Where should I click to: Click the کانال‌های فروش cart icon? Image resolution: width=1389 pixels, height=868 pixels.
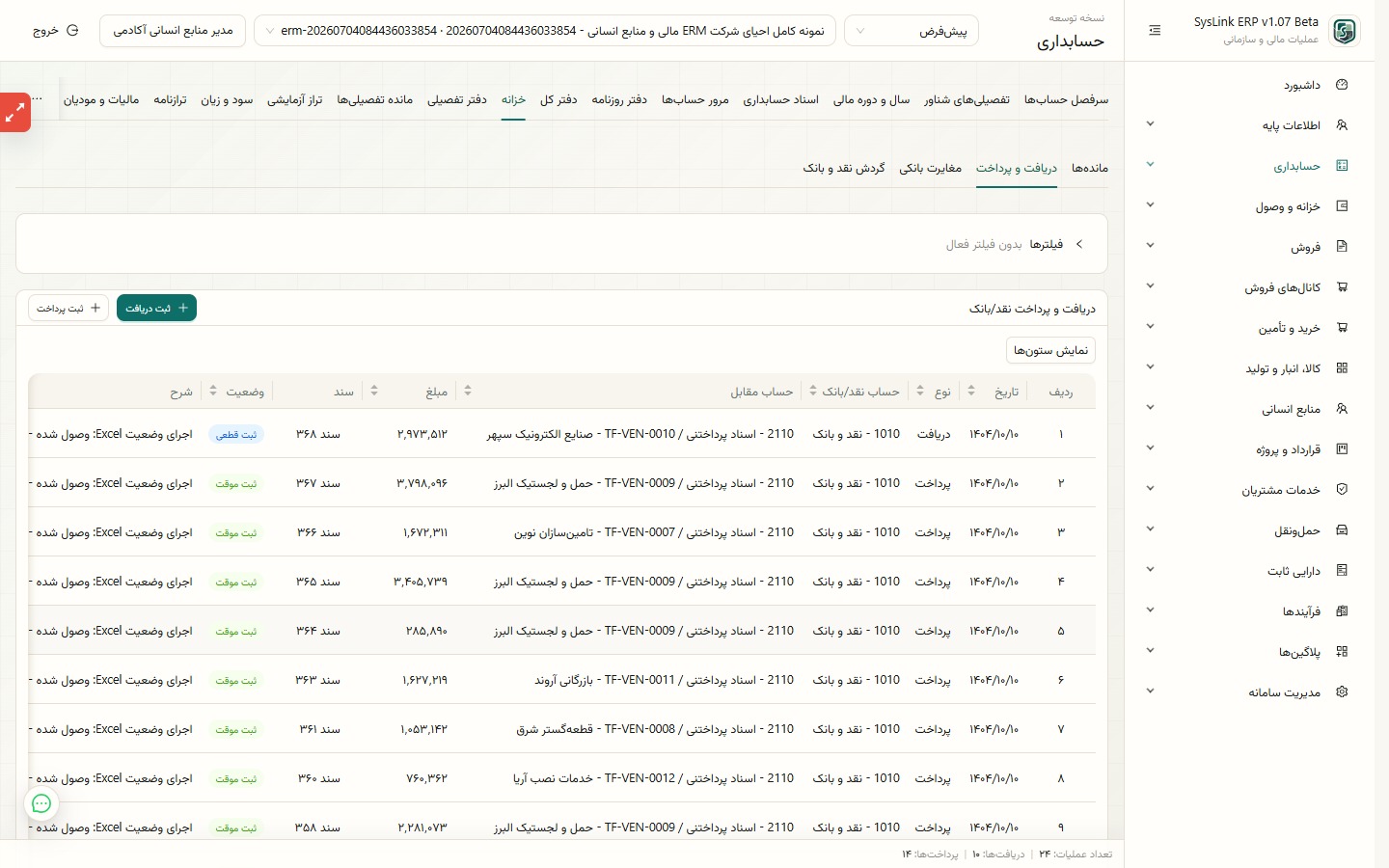pos(1342,287)
